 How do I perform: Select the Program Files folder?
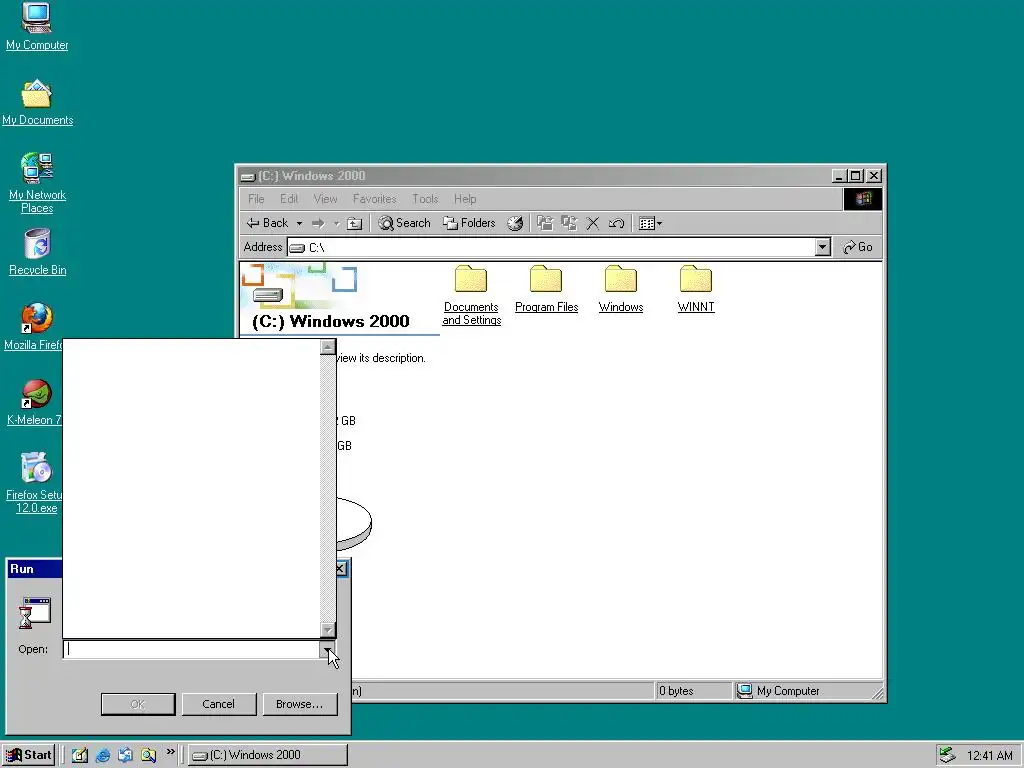[x=547, y=289]
